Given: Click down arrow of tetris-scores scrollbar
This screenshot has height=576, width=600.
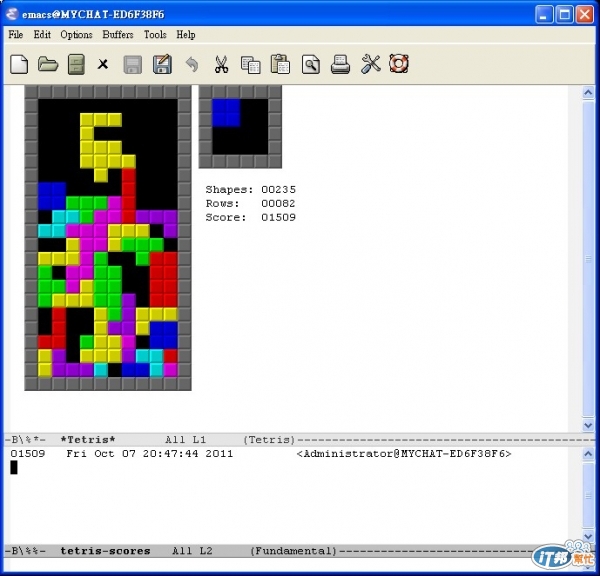Looking at the screenshot, I should click(588, 536).
